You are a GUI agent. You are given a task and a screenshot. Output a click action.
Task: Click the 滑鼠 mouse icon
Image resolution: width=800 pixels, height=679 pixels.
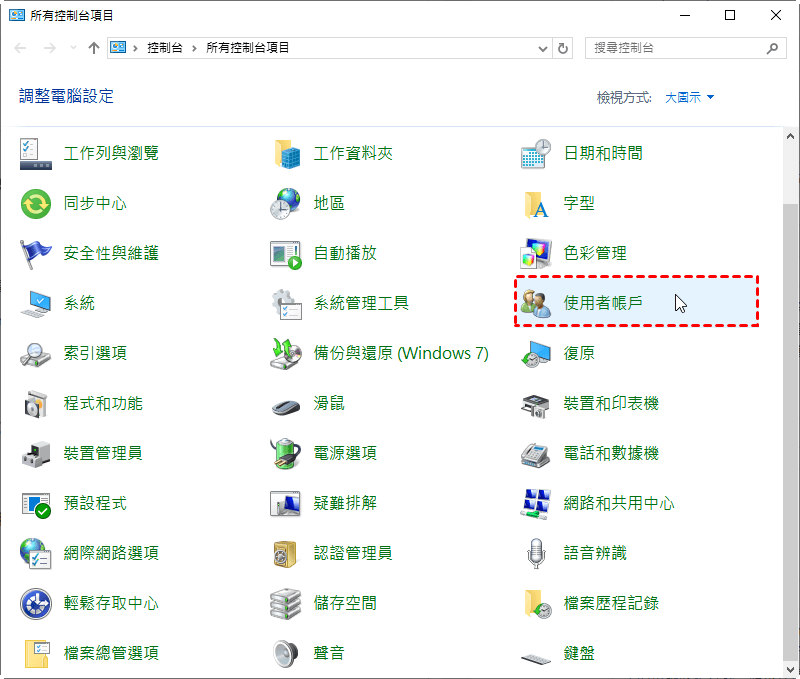286,403
